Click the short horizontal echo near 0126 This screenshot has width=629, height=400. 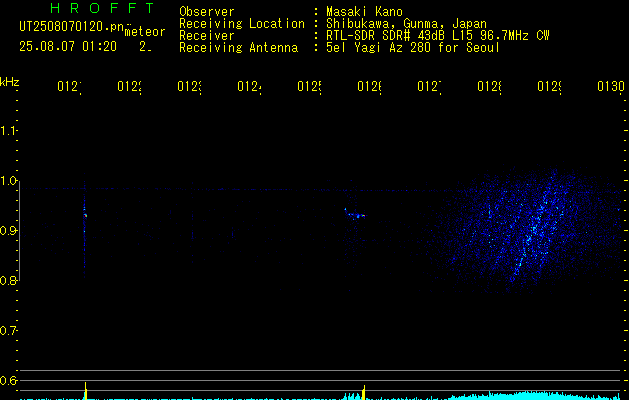[355, 214]
